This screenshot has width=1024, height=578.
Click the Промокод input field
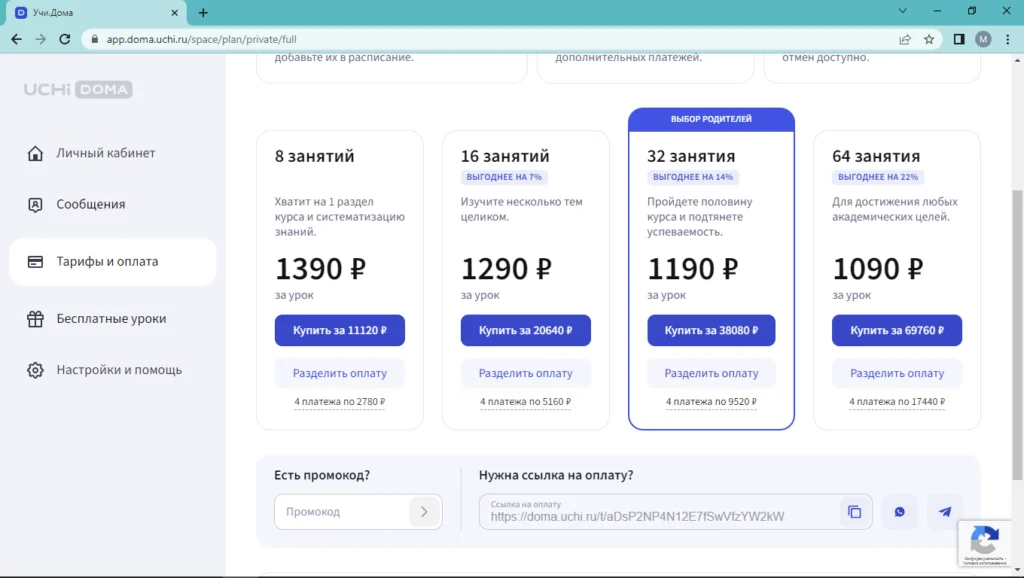[342, 512]
